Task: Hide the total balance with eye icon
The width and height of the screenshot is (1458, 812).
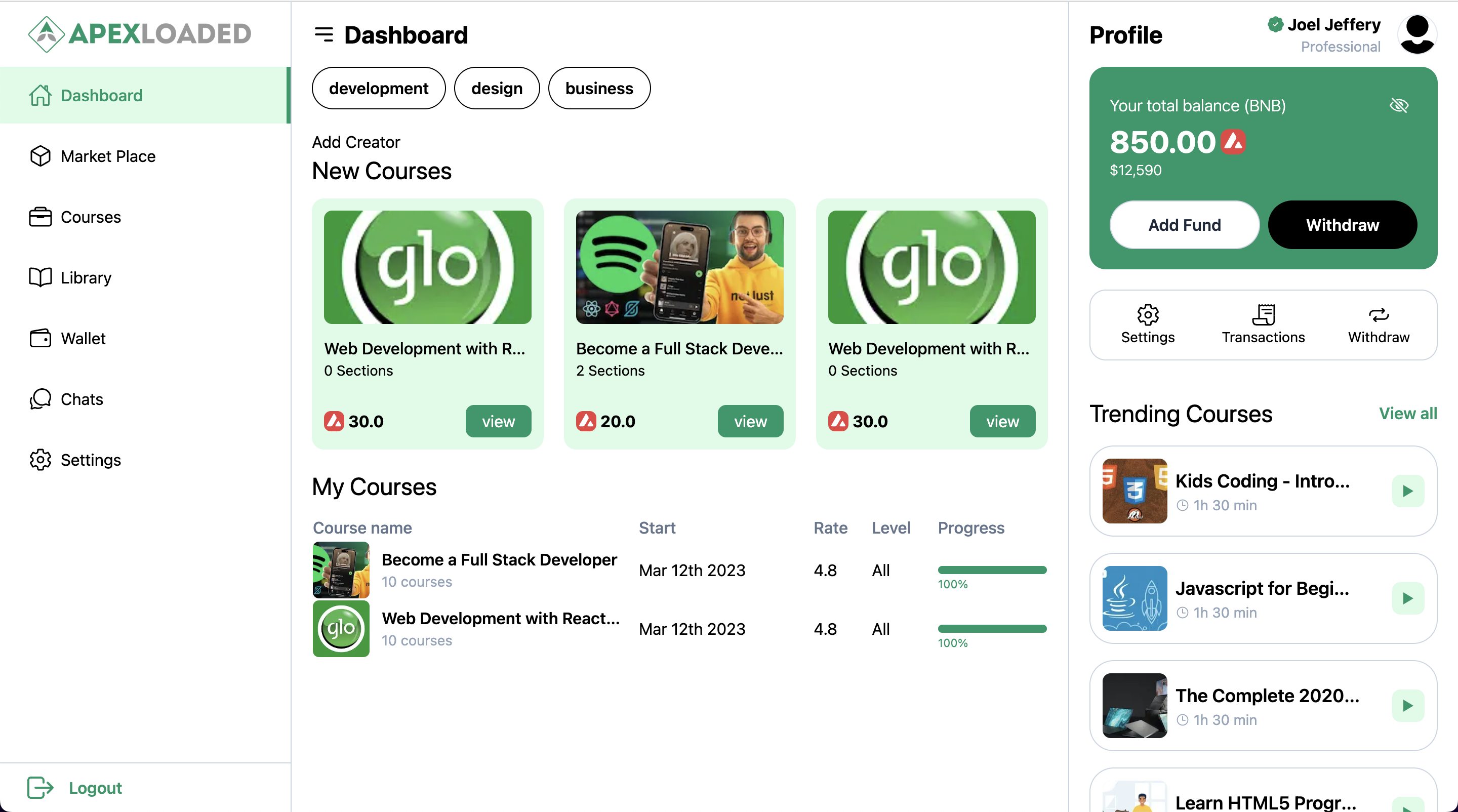Action: click(x=1399, y=105)
